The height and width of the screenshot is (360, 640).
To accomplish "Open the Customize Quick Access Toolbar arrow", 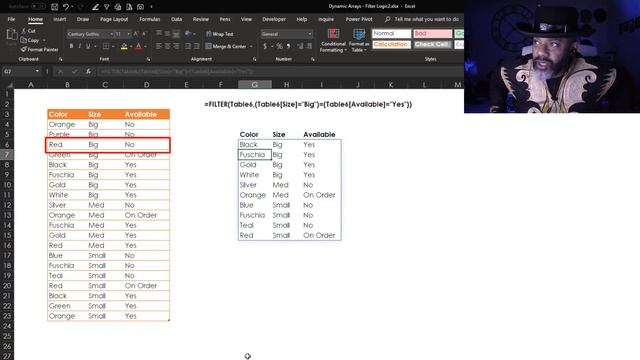I will point(151,7).
